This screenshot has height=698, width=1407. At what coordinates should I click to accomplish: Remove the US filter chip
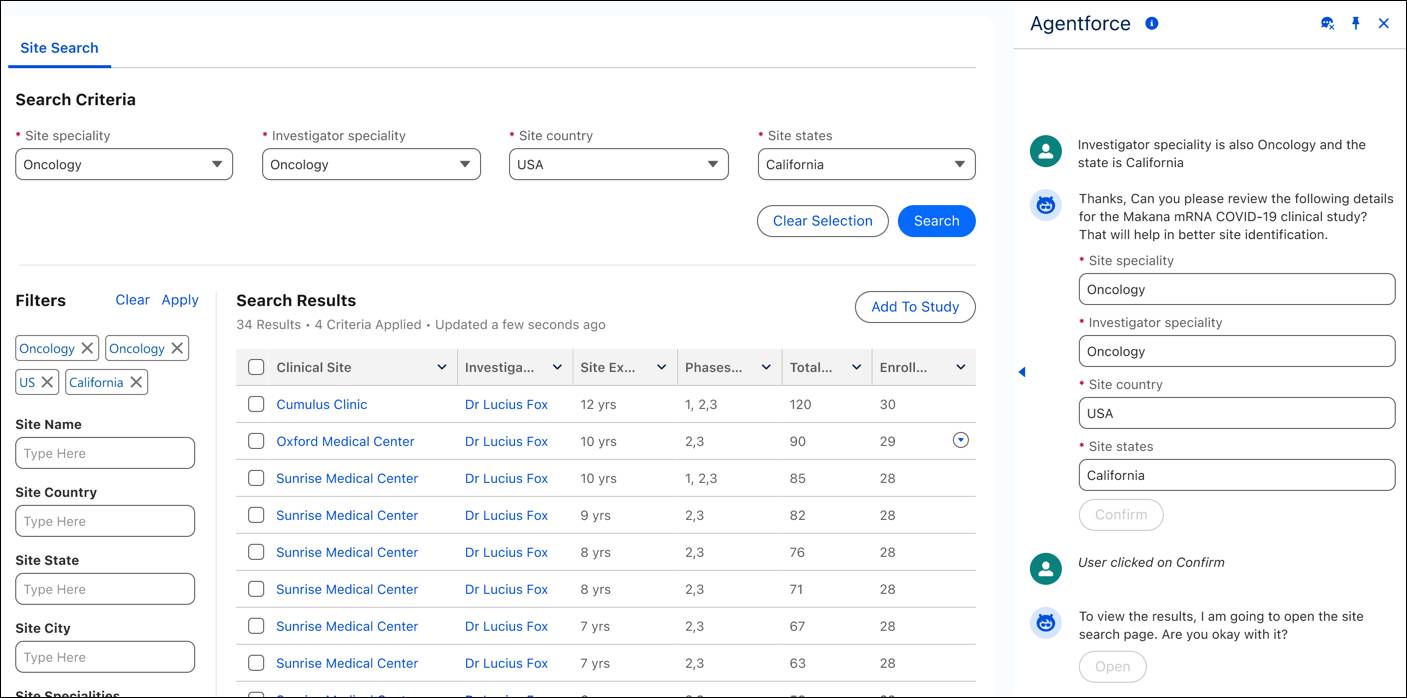click(46, 381)
